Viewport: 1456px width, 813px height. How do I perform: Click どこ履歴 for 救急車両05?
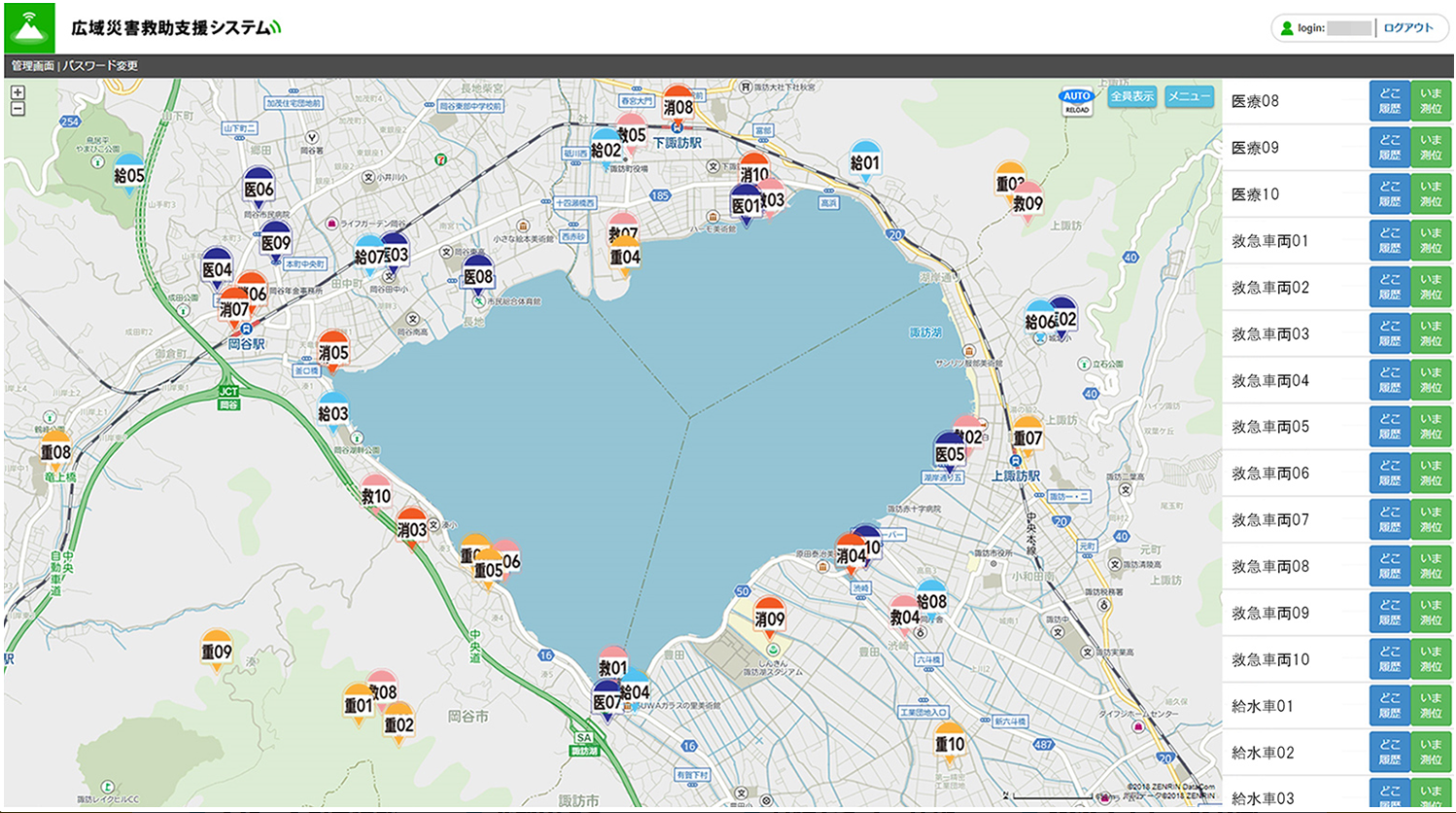click(1389, 427)
